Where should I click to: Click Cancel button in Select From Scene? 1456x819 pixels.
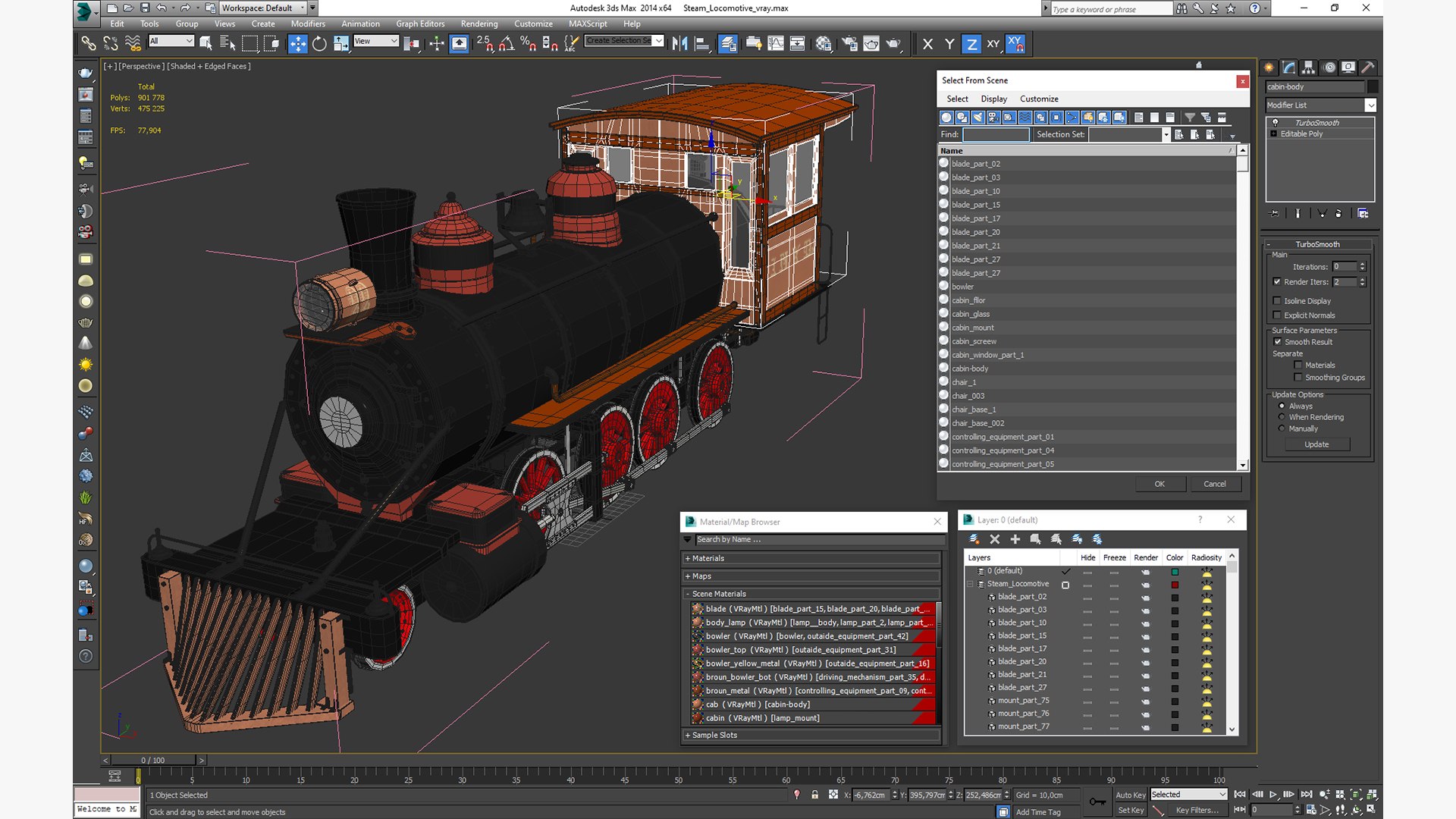coord(1214,484)
